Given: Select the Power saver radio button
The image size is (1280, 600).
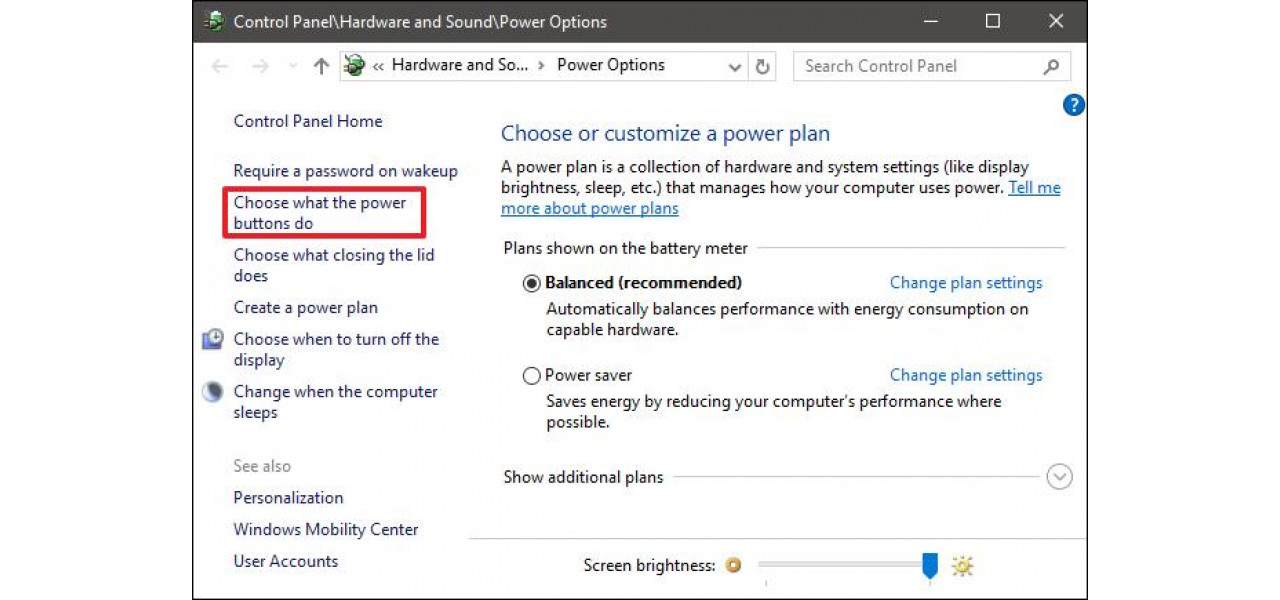Looking at the screenshot, I should pos(532,376).
